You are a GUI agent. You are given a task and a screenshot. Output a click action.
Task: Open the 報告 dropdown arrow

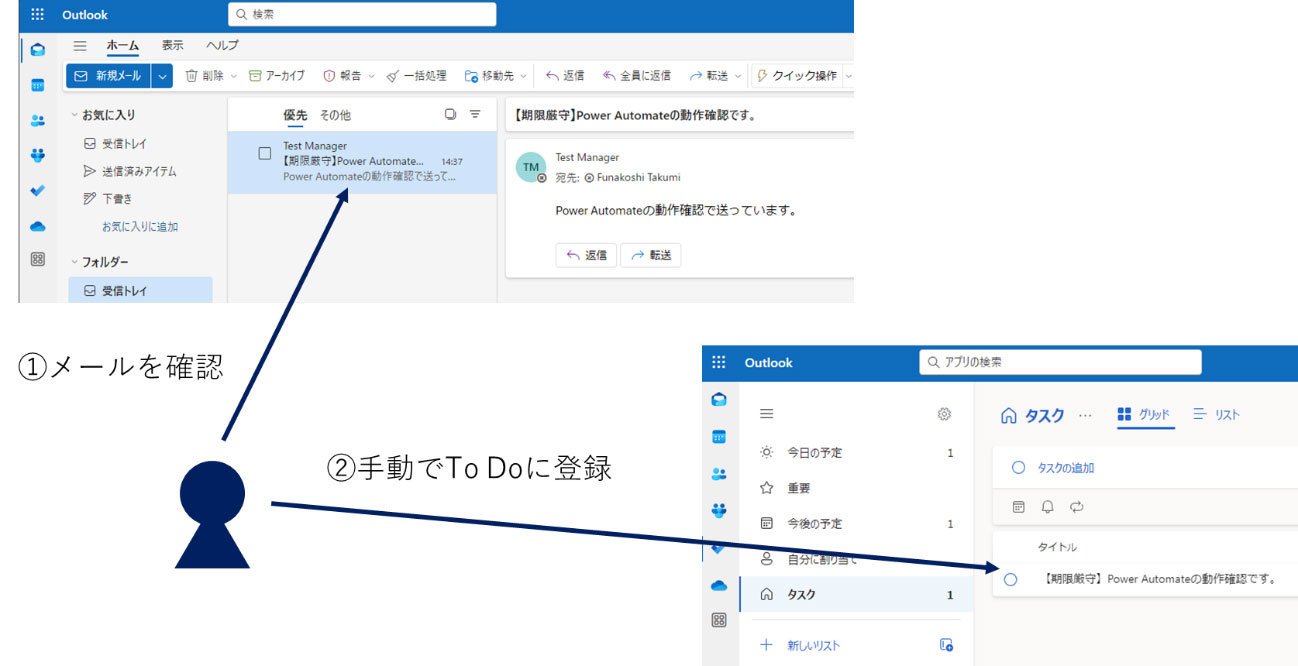[x=371, y=76]
